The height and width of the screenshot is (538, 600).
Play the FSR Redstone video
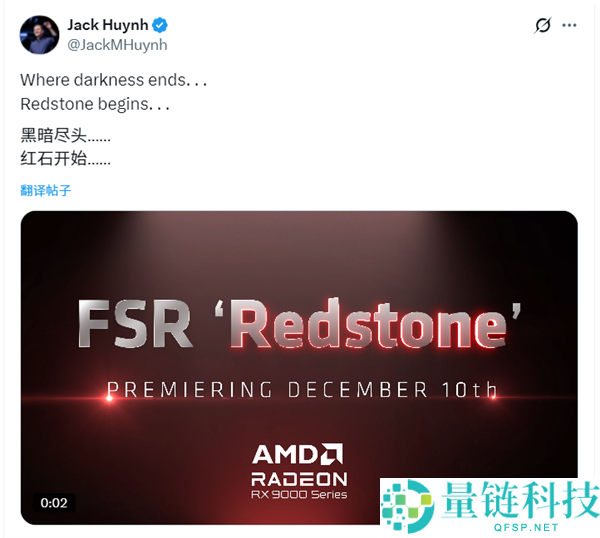click(299, 367)
